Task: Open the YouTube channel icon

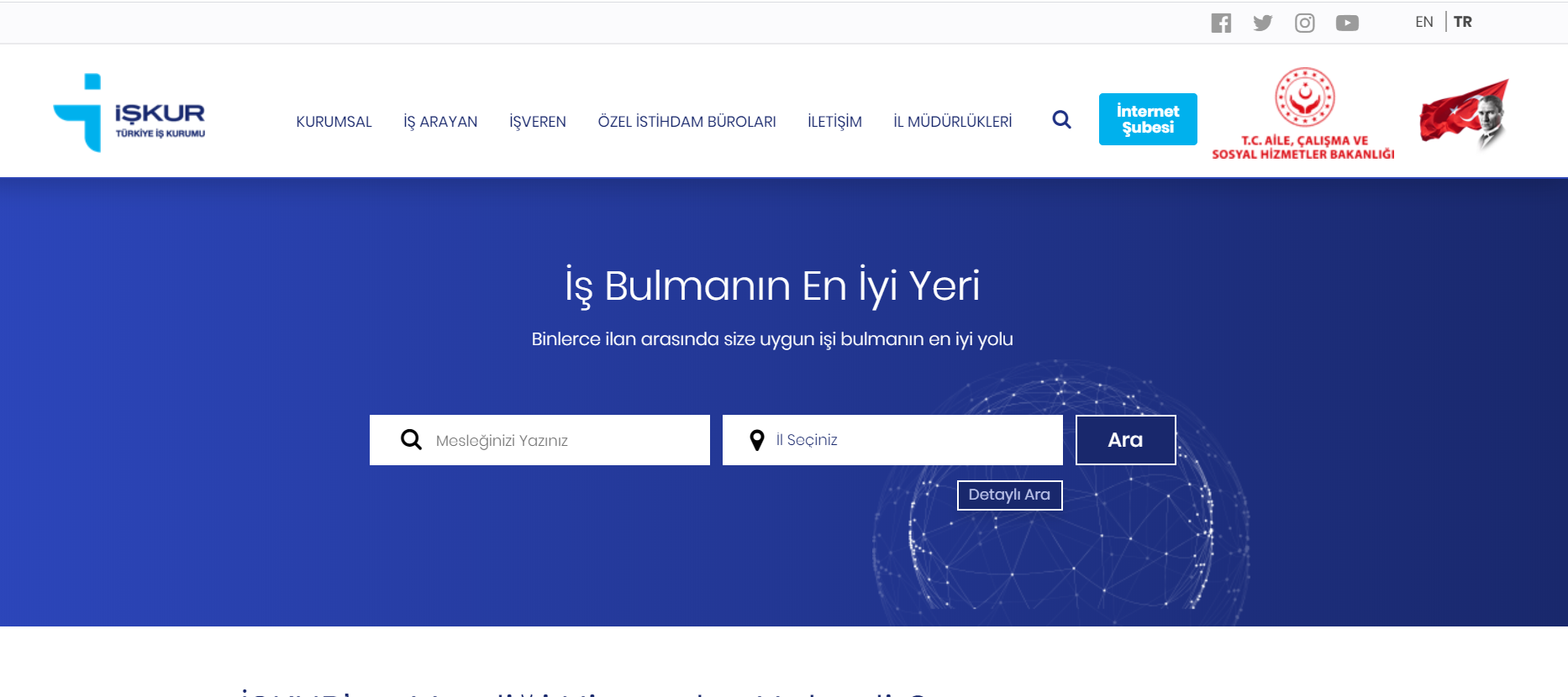Action: tap(1347, 23)
